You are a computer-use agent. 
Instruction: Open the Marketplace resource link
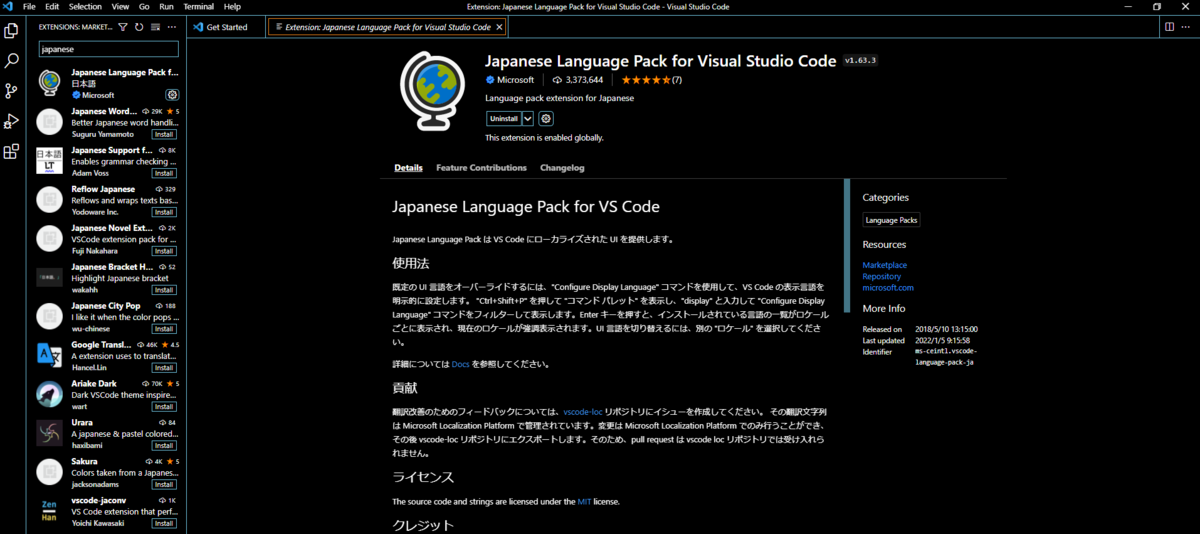(885, 265)
